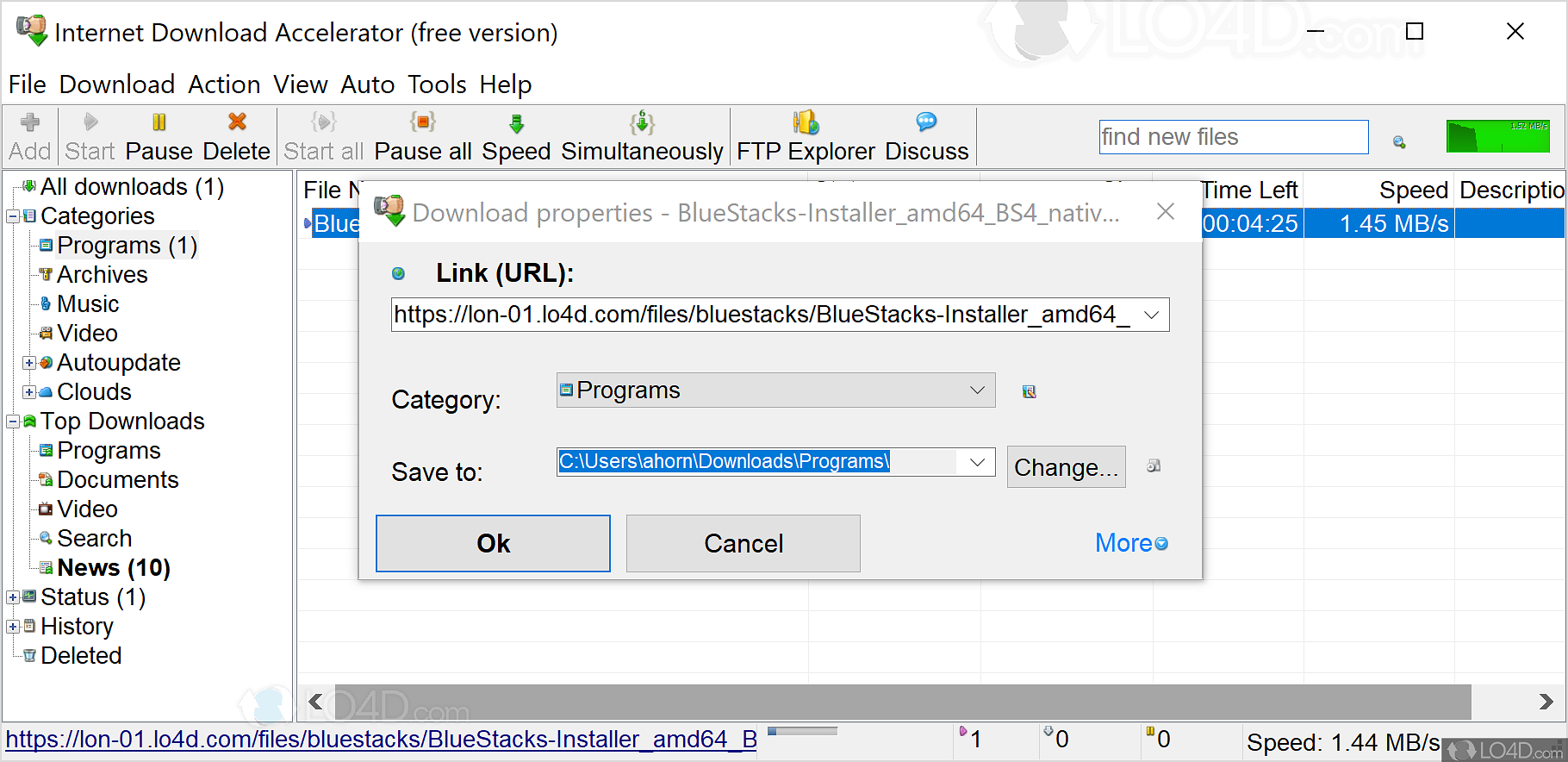Open the Tools menu

tap(437, 84)
